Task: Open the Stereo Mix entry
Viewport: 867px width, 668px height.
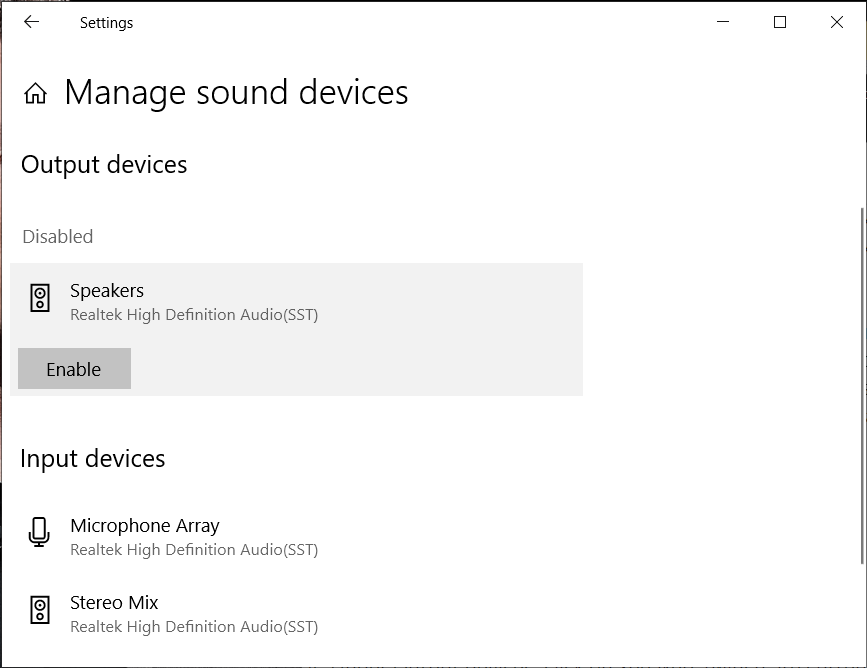Action: 296,614
